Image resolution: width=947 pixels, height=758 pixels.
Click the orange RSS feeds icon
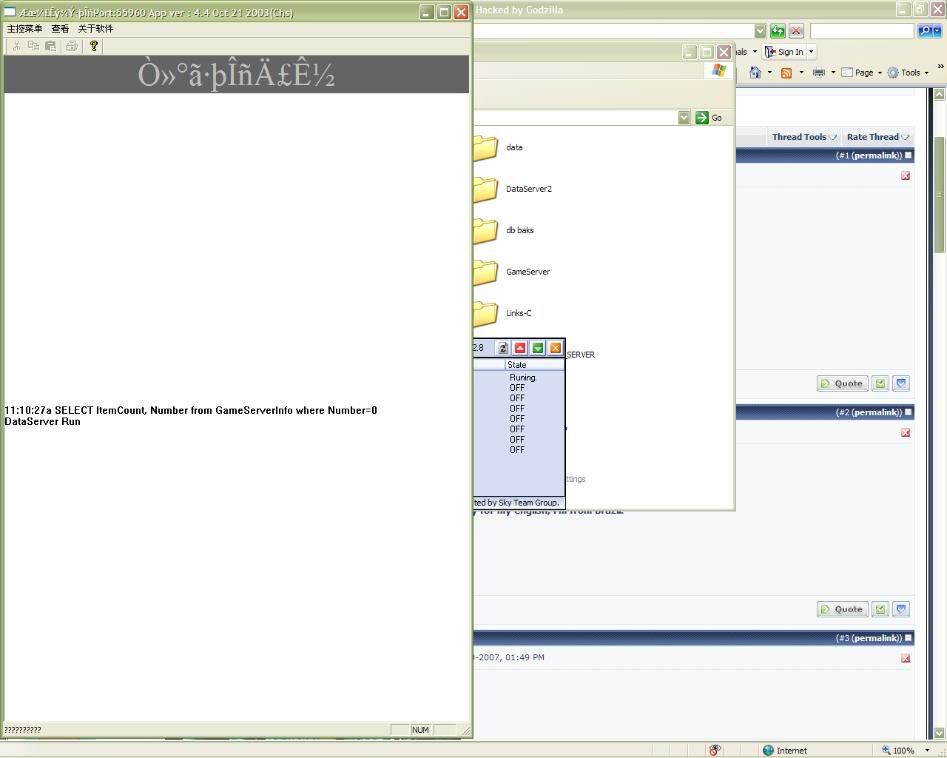(x=787, y=73)
